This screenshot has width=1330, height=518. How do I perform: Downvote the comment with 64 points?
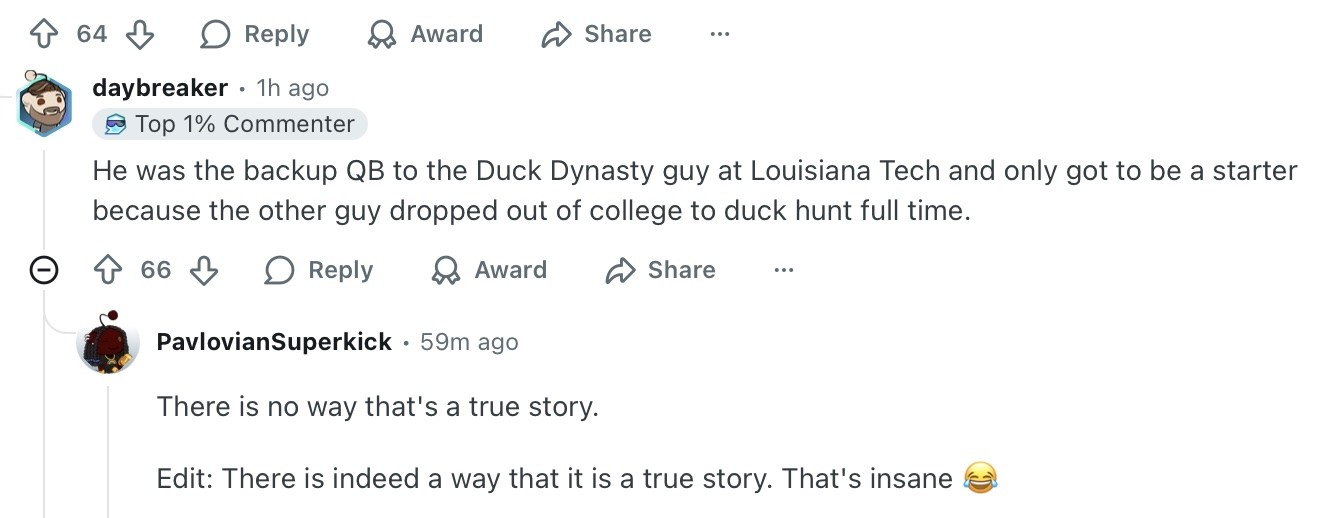[139, 34]
